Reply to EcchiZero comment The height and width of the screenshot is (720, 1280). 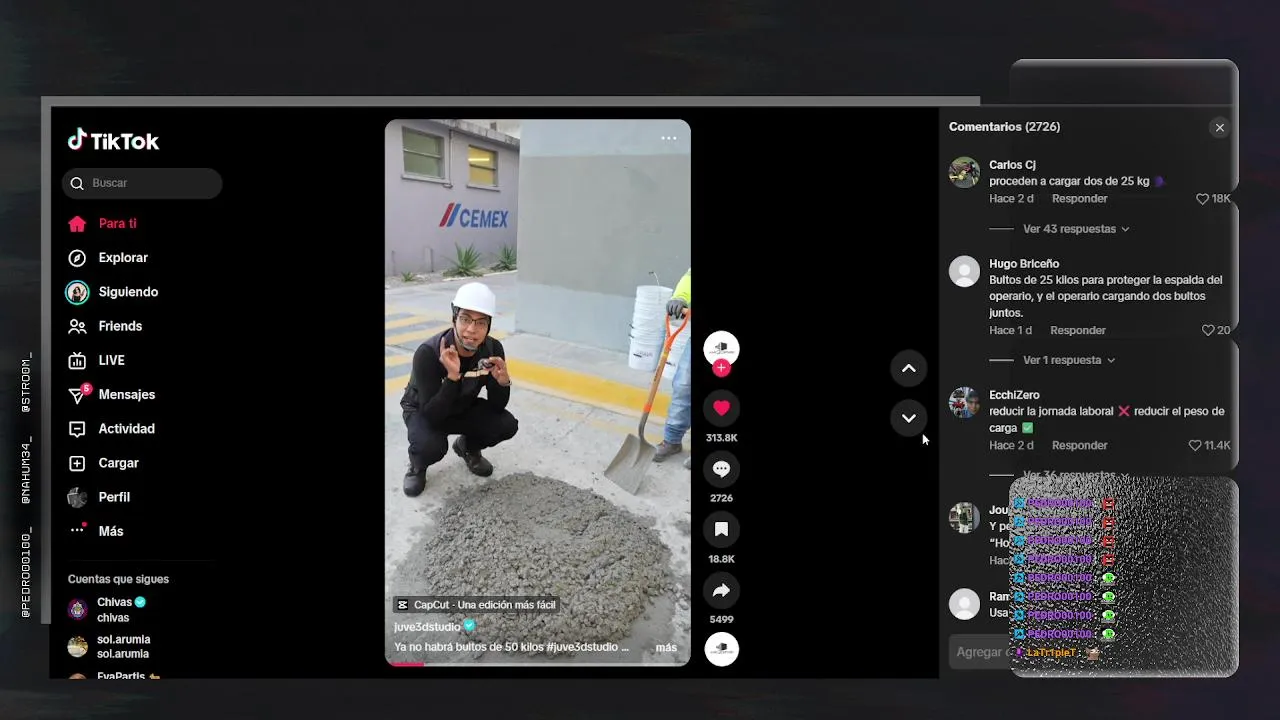click(x=1079, y=445)
